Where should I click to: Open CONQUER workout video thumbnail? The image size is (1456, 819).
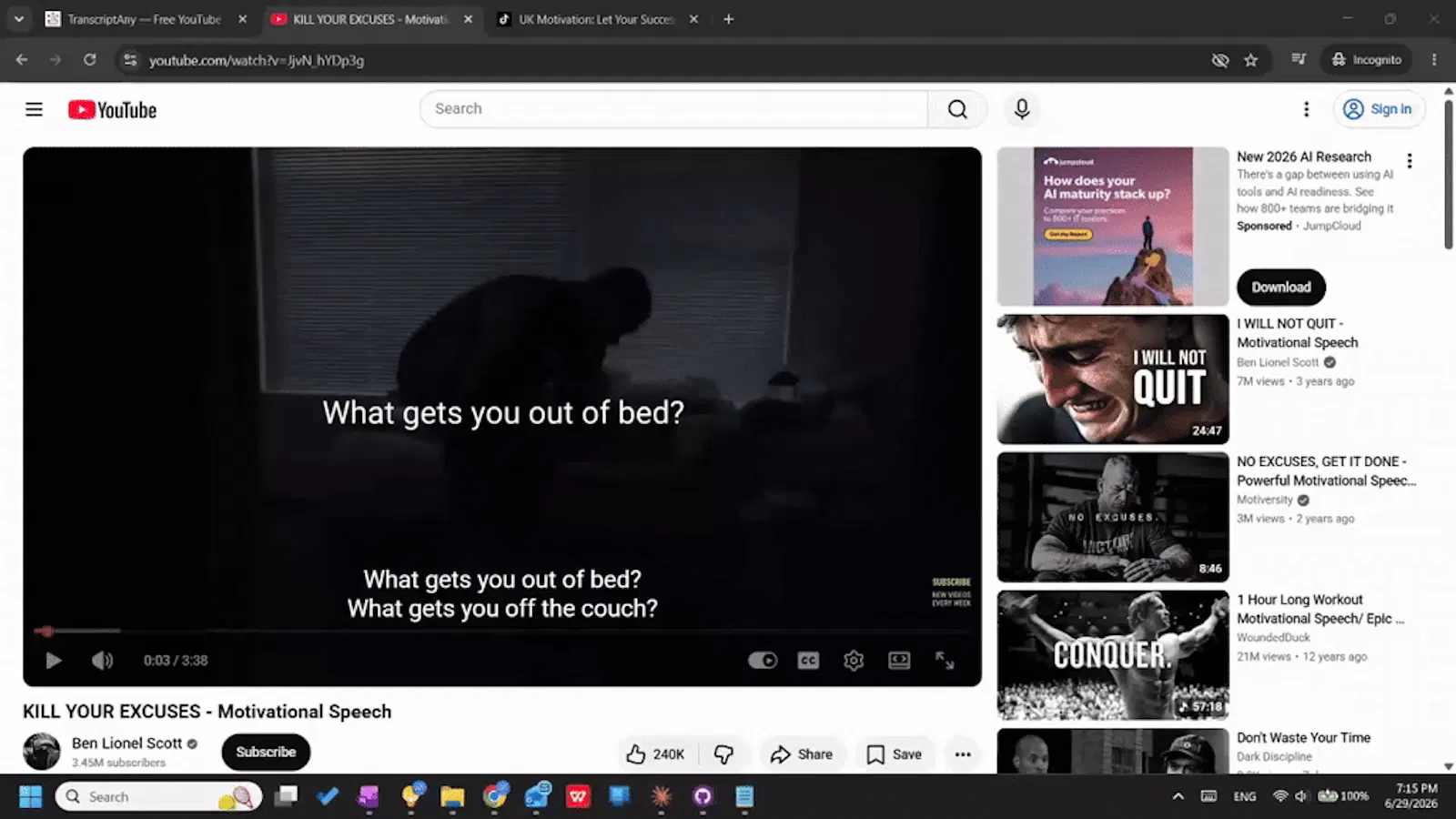click(1113, 655)
